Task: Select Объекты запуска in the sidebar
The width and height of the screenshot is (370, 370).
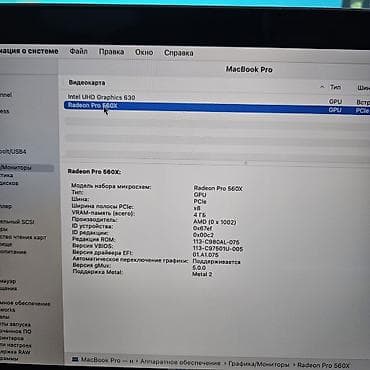Action: (15, 324)
